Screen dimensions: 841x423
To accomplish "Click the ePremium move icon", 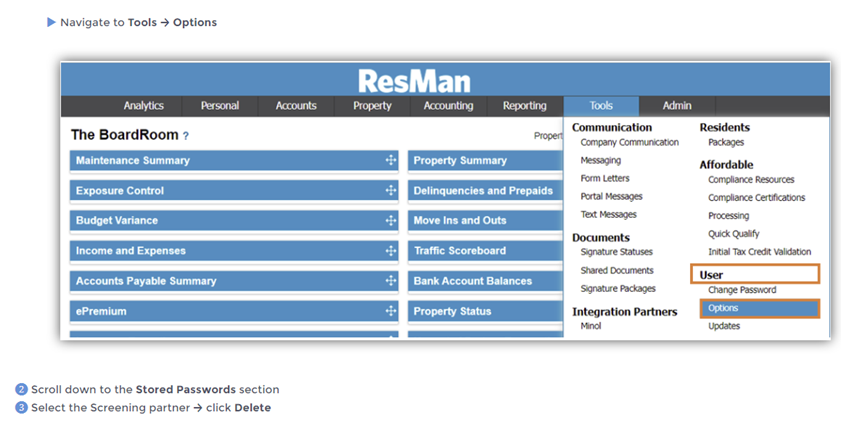I will click(390, 310).
